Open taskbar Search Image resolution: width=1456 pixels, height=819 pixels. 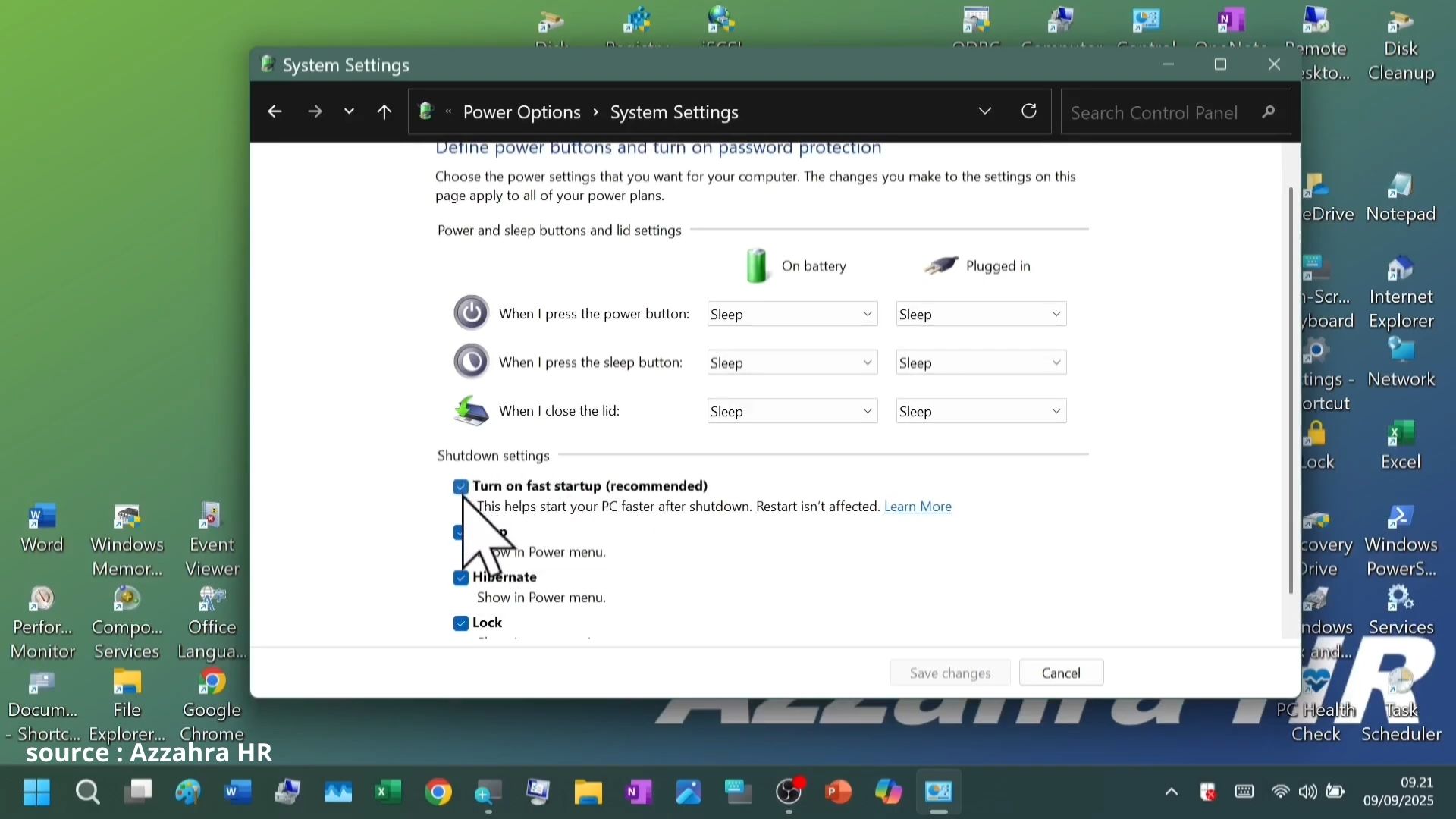pos(88,792)
